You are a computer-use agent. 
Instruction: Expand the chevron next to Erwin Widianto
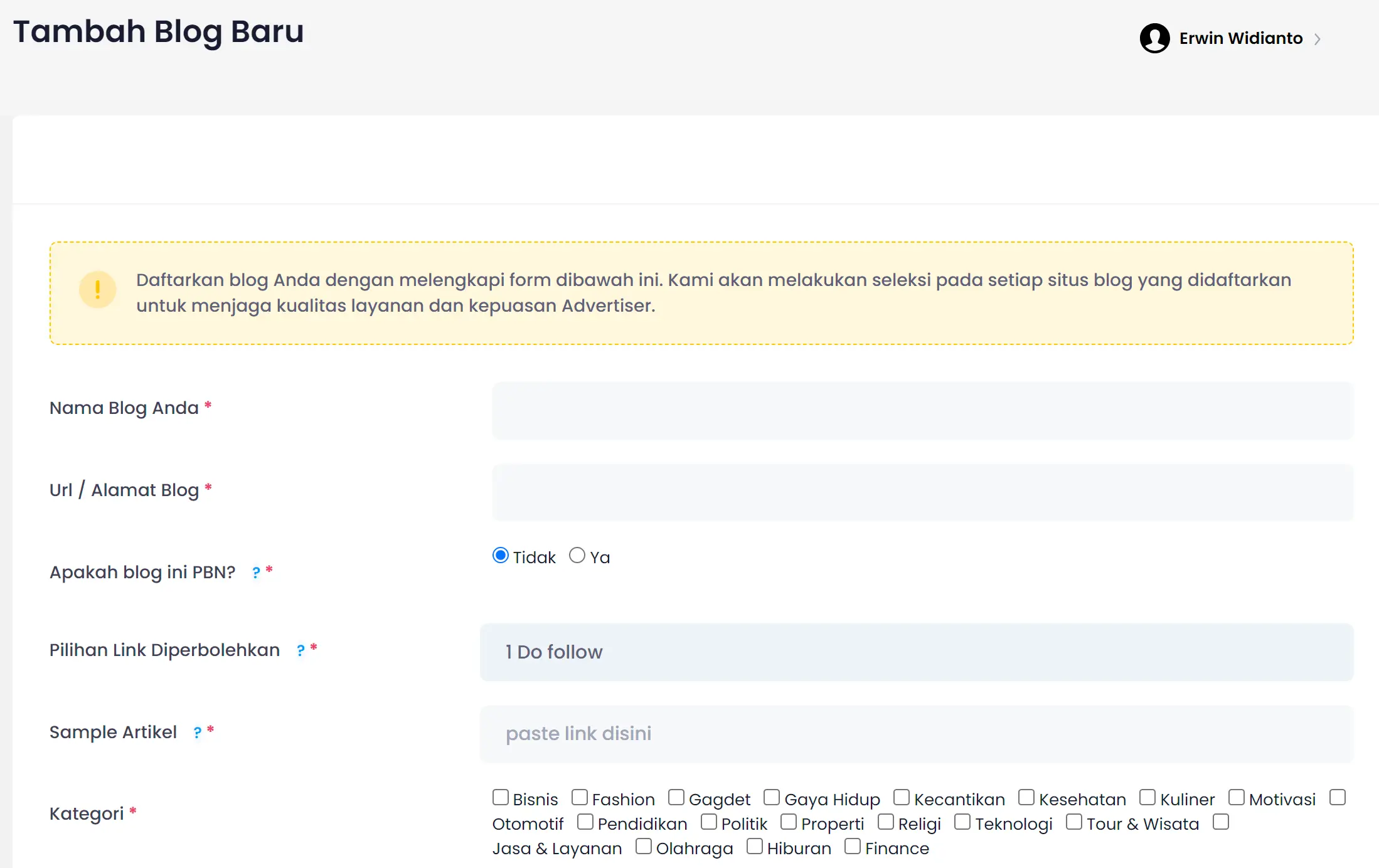coord(1318,39)
